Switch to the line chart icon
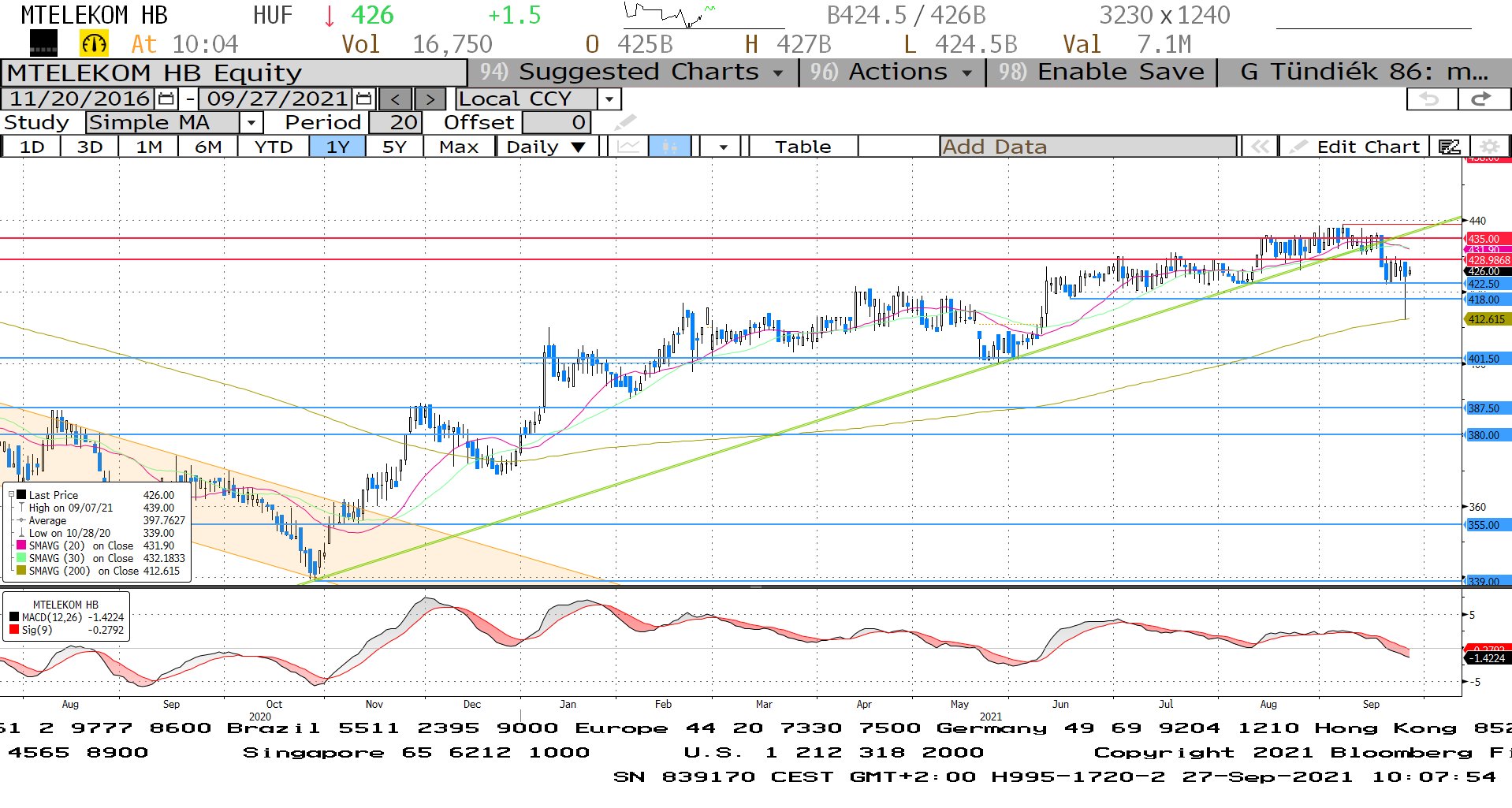This screenshot has width=1512, height=808. (628, 147)
